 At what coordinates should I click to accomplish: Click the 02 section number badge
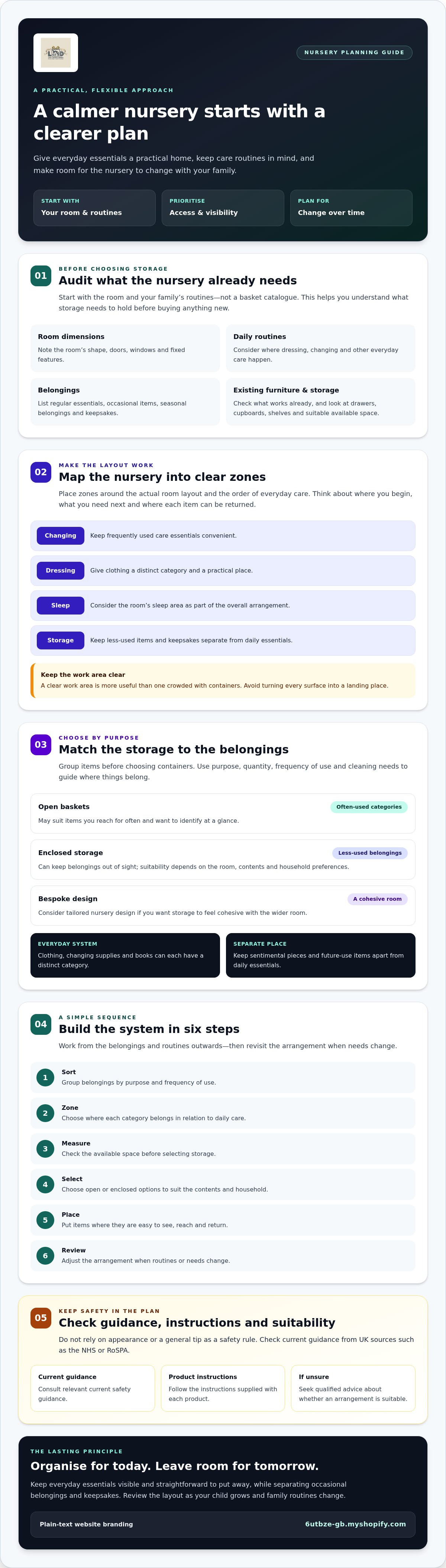tap(41, 472)
